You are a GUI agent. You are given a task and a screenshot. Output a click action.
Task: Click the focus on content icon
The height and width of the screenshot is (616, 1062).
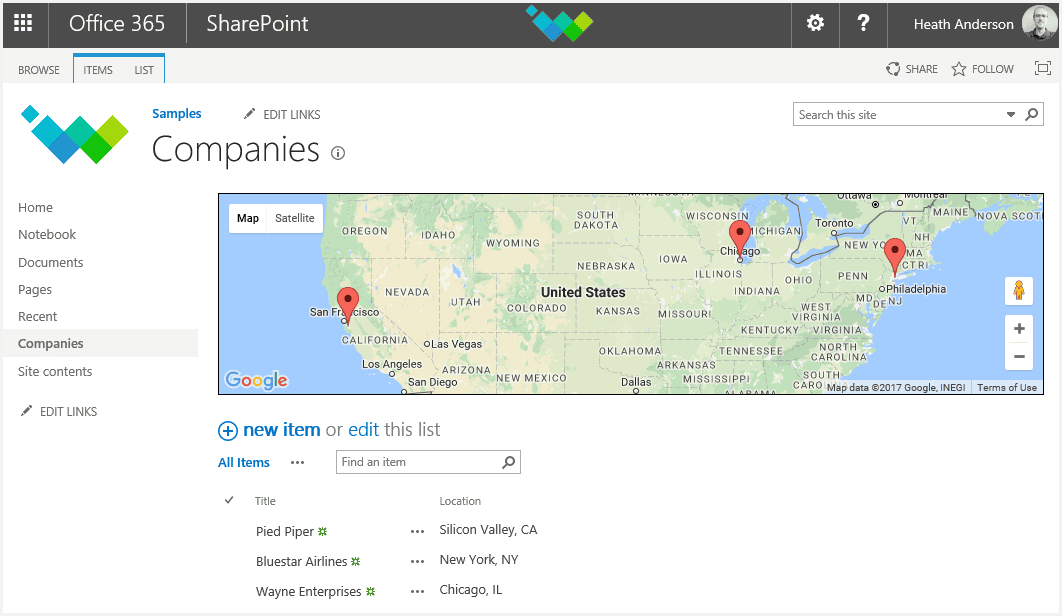tap(1043, 68)
